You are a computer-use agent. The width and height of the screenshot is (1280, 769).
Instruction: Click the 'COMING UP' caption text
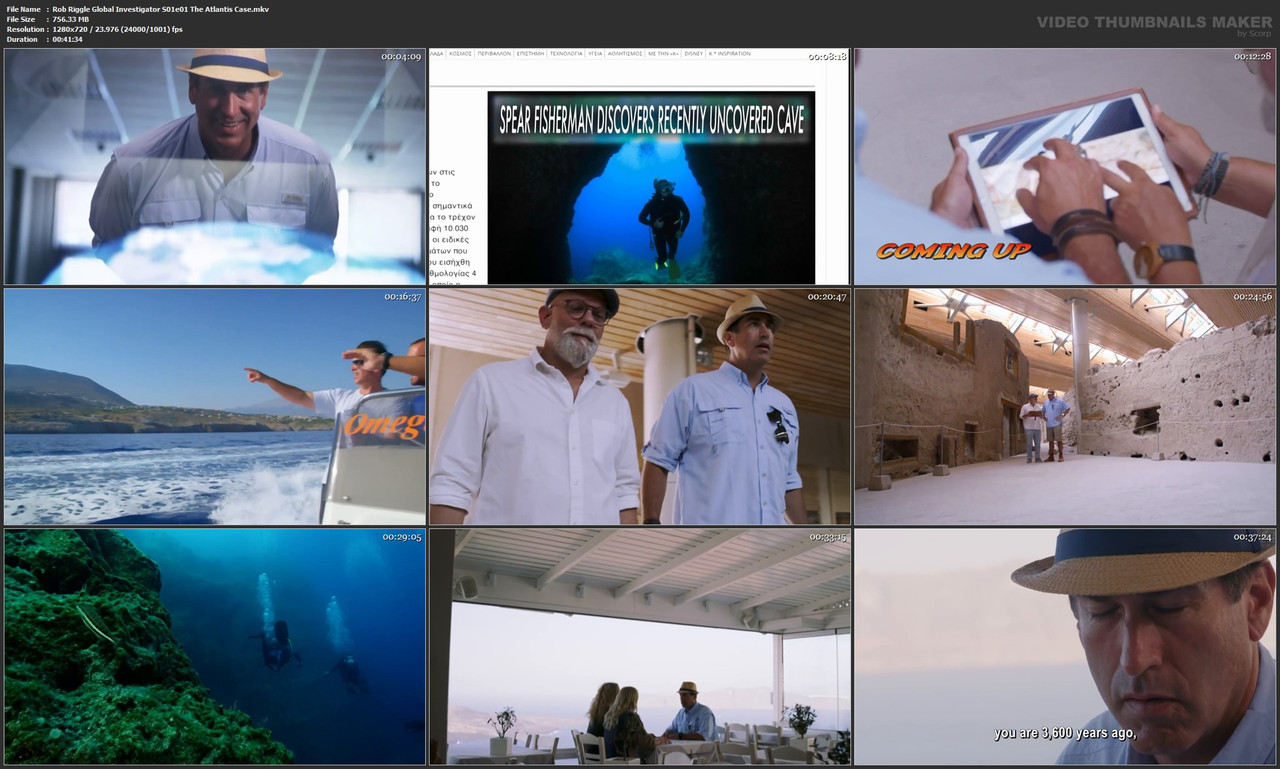tap(953, 251)
